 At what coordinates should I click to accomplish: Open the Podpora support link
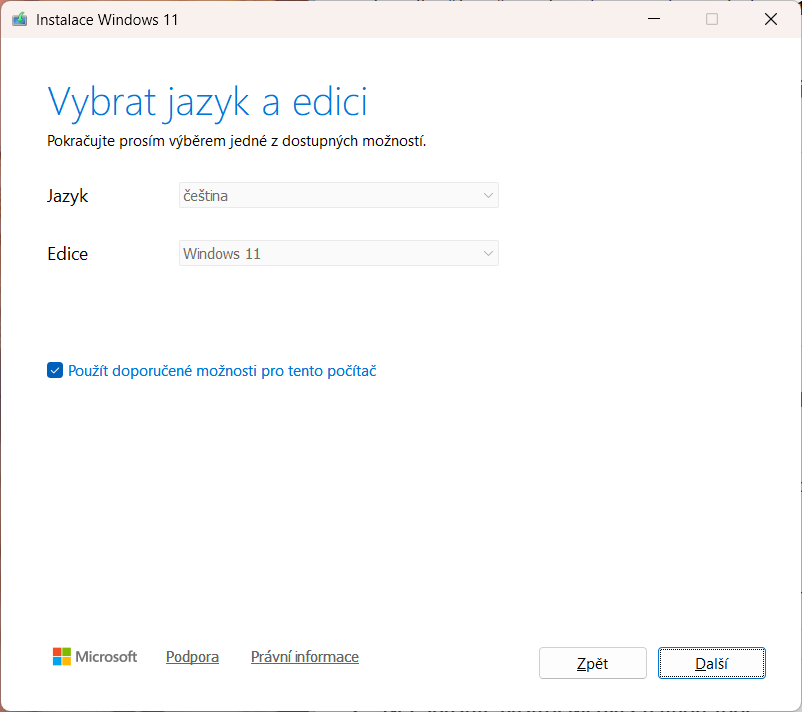[x=192, y=657]
